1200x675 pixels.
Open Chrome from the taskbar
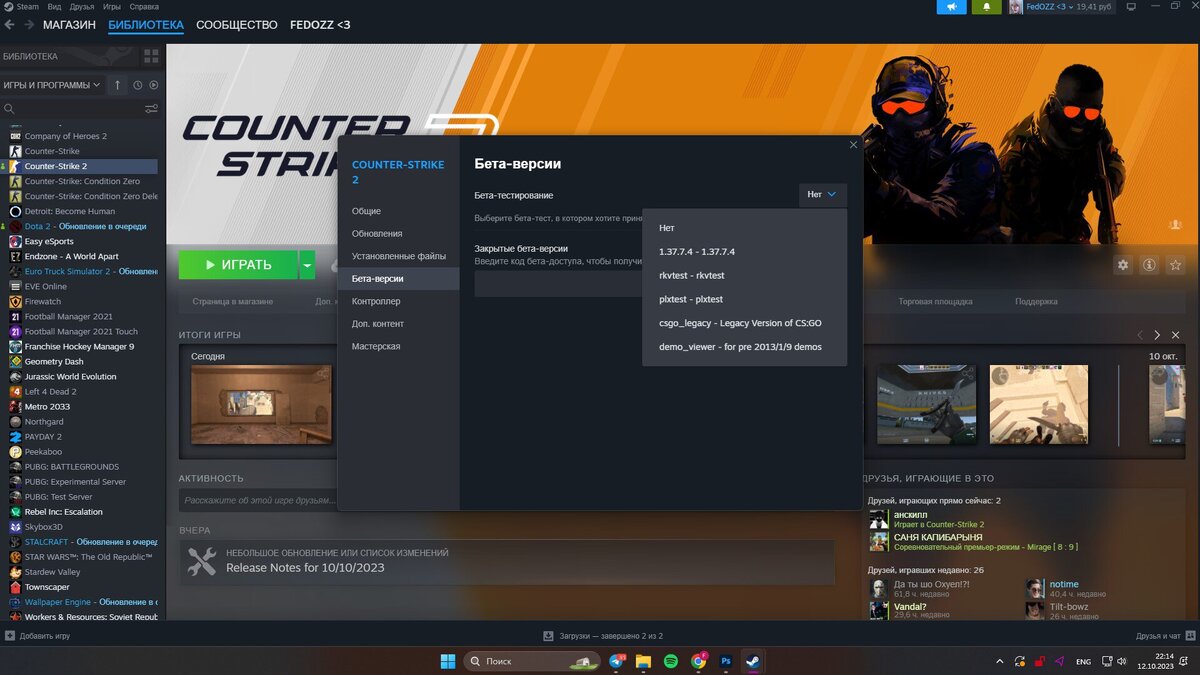(698, 661)
